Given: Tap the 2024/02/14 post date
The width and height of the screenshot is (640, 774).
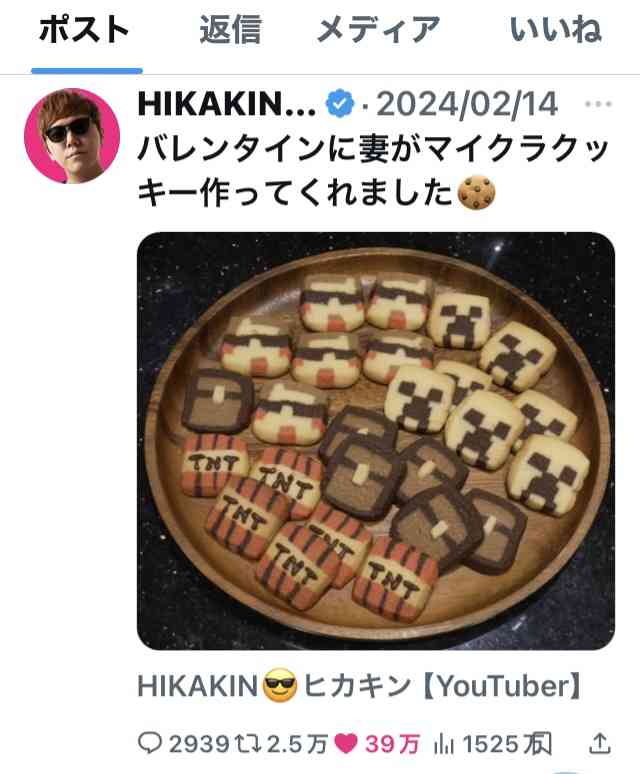Looking at the screenshot, I should (467, 105).
